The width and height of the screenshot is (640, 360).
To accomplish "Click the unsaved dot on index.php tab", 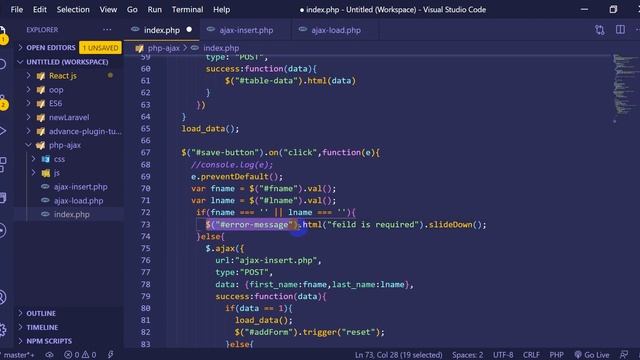I will tap(189, 29).
